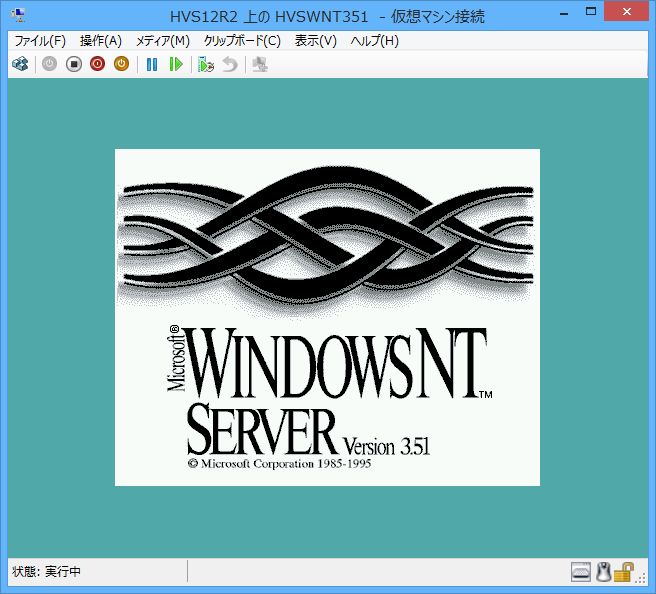Viewport: 656px width, 594px height.
Task: Click the orange Save state toolbar icon
Action: click(x=121, y=64)
